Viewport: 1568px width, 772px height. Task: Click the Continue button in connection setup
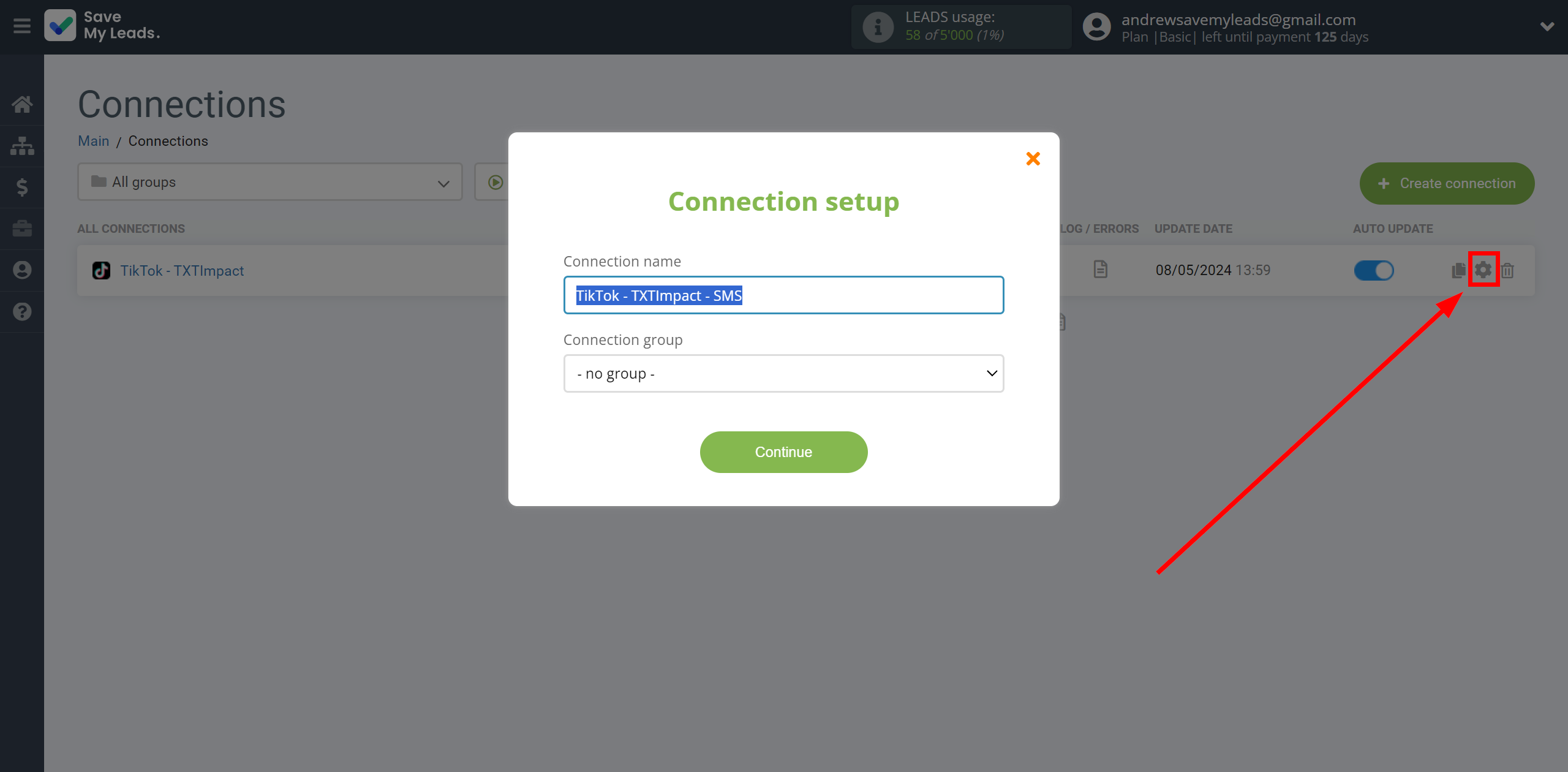coord(784,452)
